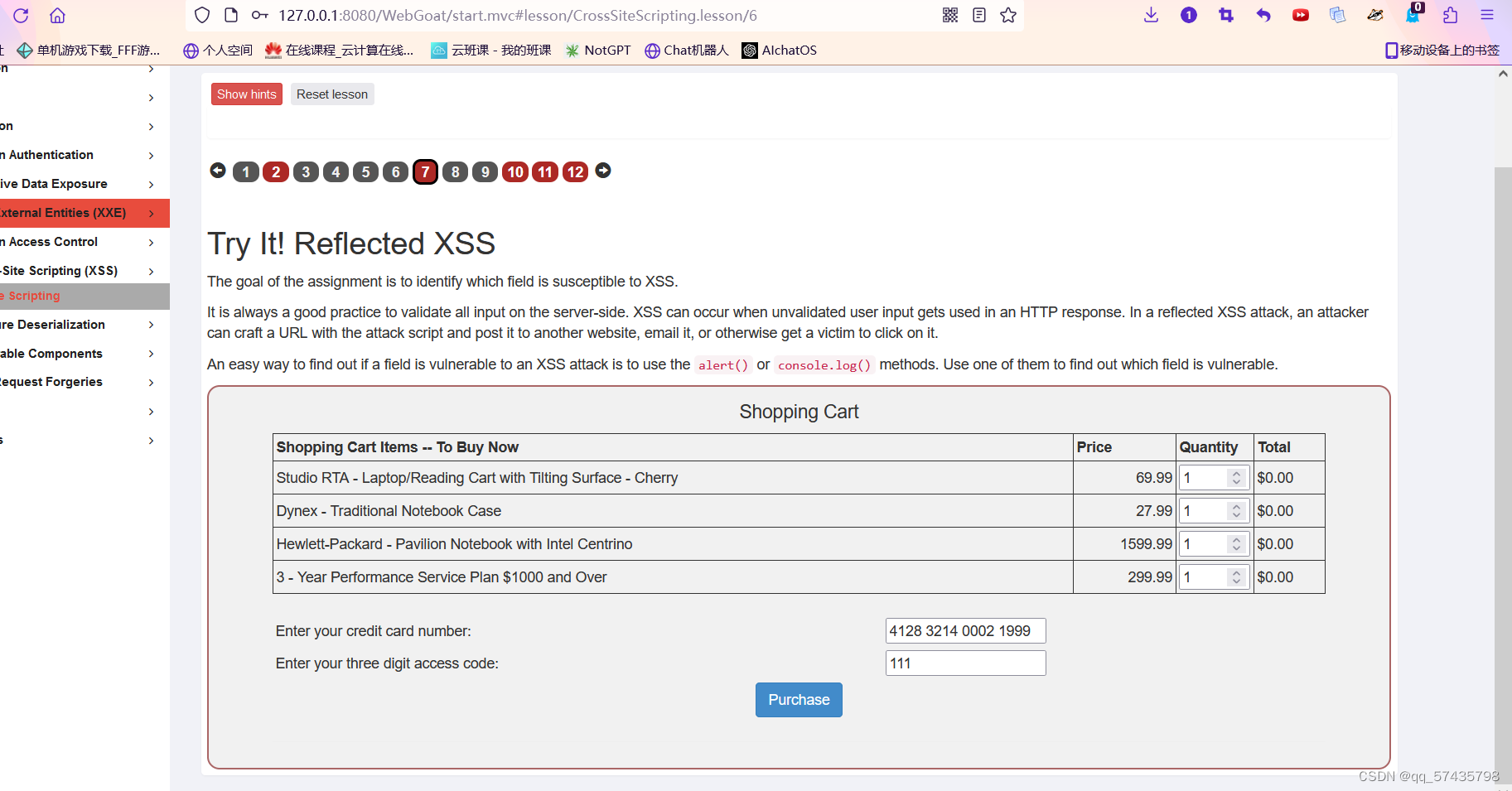Open the 在线课程 Huawei bookmark
Screen dimensions: 1512x791
pos(339,51)
